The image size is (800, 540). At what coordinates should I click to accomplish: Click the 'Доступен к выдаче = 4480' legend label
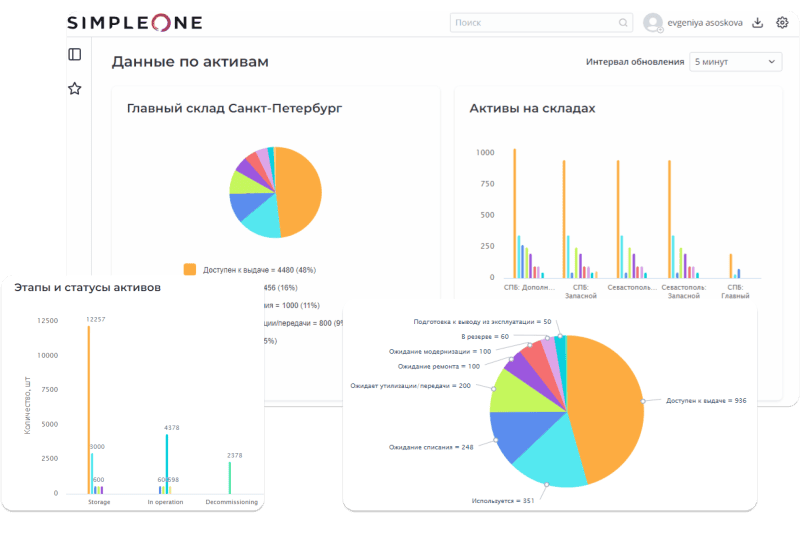pyautogui.click(x=260, y=269)
